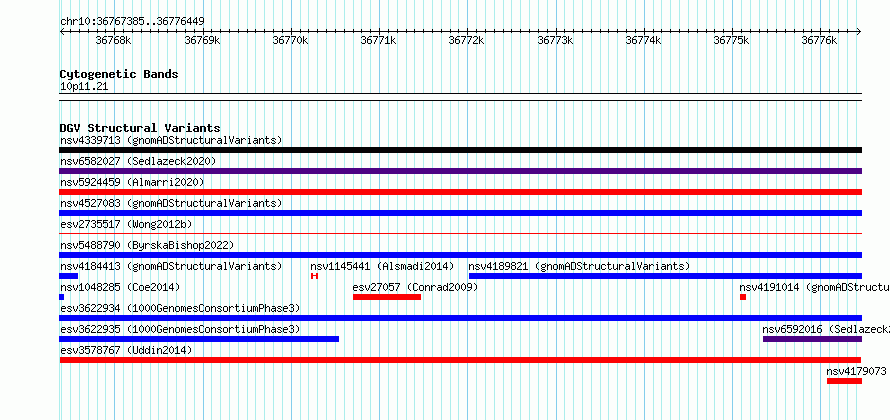This screenshot has height=420, width=890.
Task: Click the 36773k ruler tick label
Action: click(x=555, y=40)
